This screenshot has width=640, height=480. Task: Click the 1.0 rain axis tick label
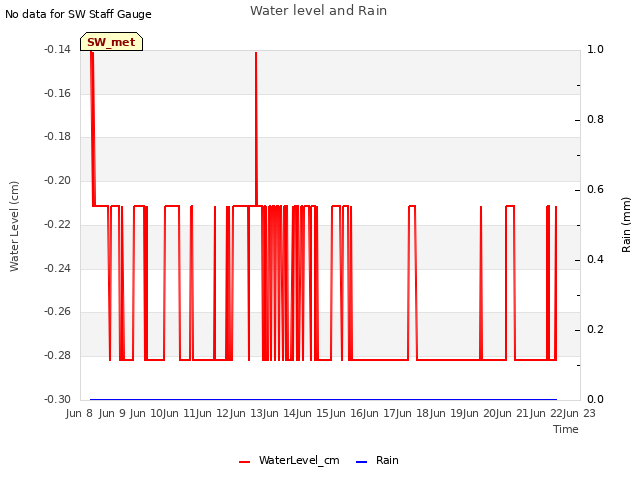595,49
